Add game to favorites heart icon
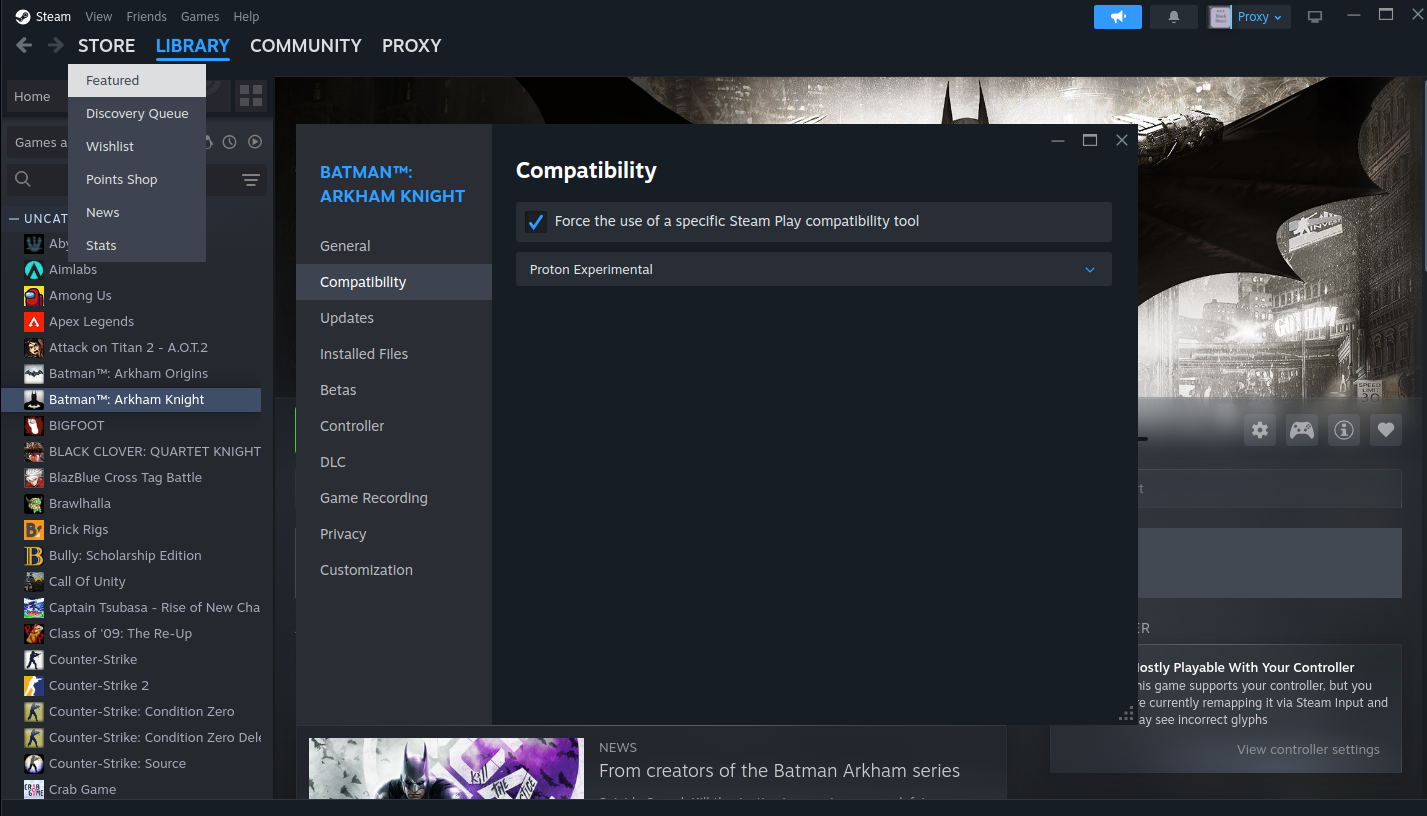Viewport: 1427px width, 816px height. click(1386, 430)
